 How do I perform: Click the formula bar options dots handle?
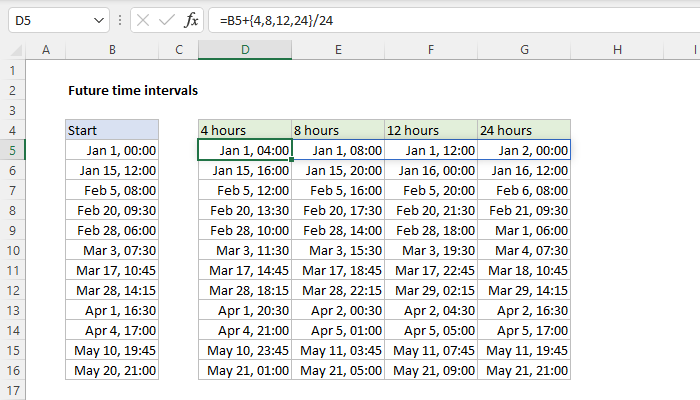pos(120,20)
